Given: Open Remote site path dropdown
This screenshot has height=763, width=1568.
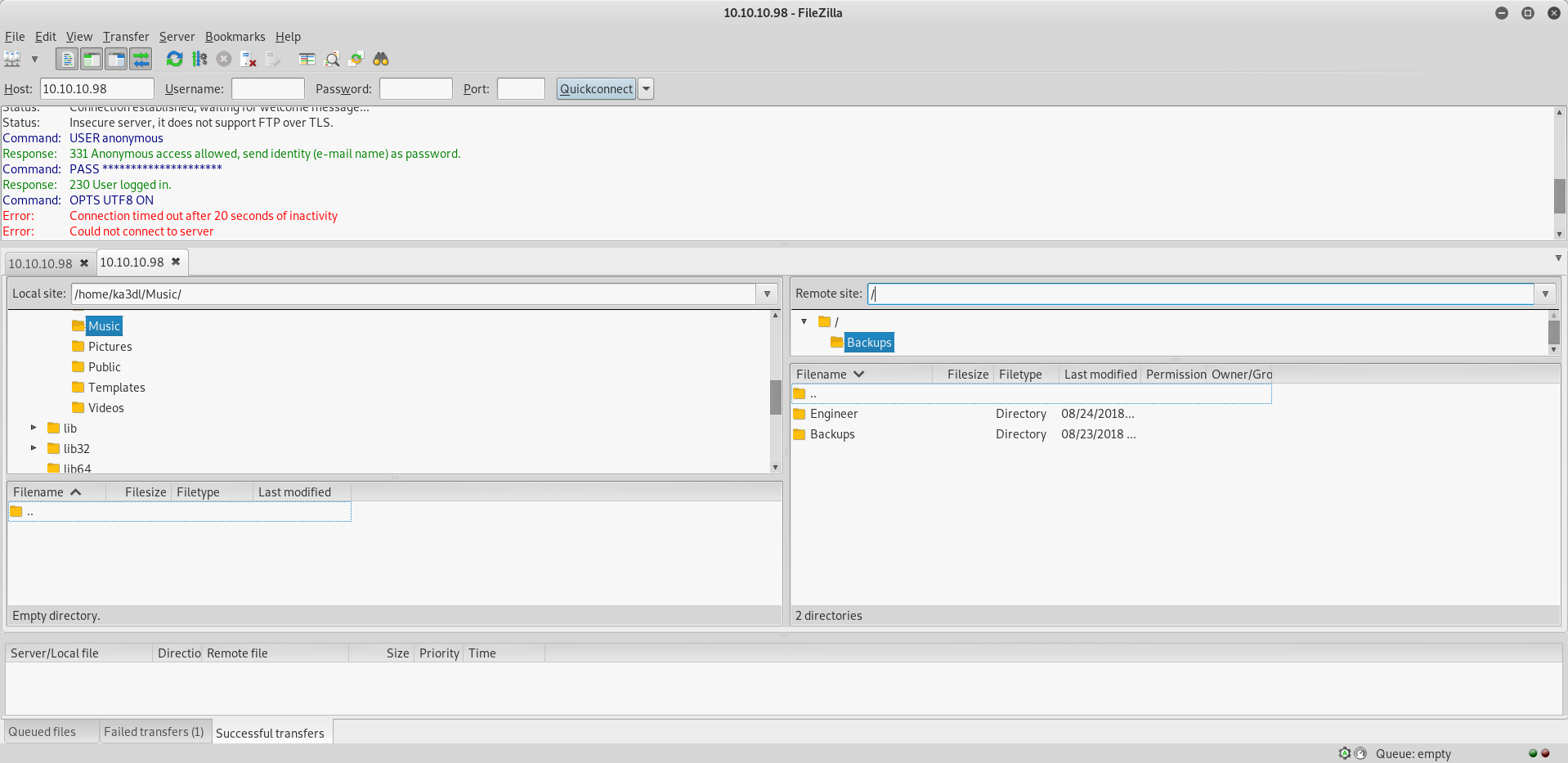Looking at the screenshot, I should [1545, 294].
